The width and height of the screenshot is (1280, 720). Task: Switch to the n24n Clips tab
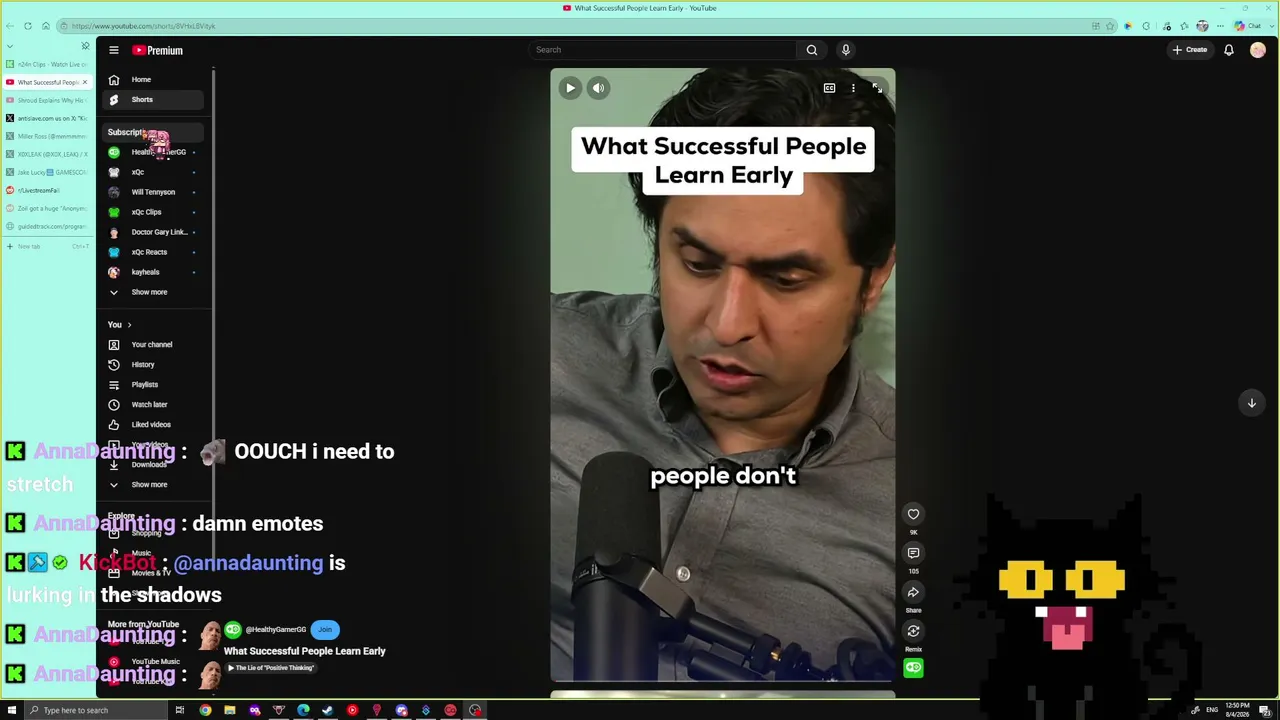(x=47, y=64)
